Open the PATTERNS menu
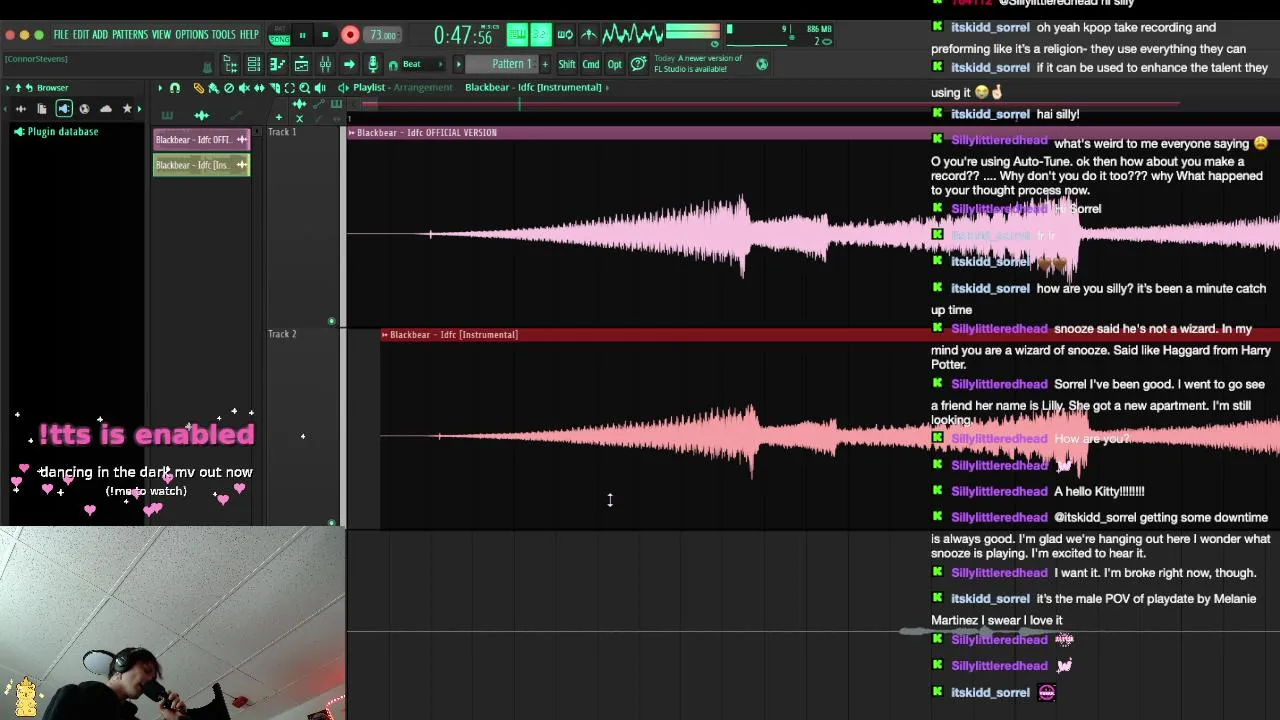Screen dimensions: 1280x720 coord(130,35)
